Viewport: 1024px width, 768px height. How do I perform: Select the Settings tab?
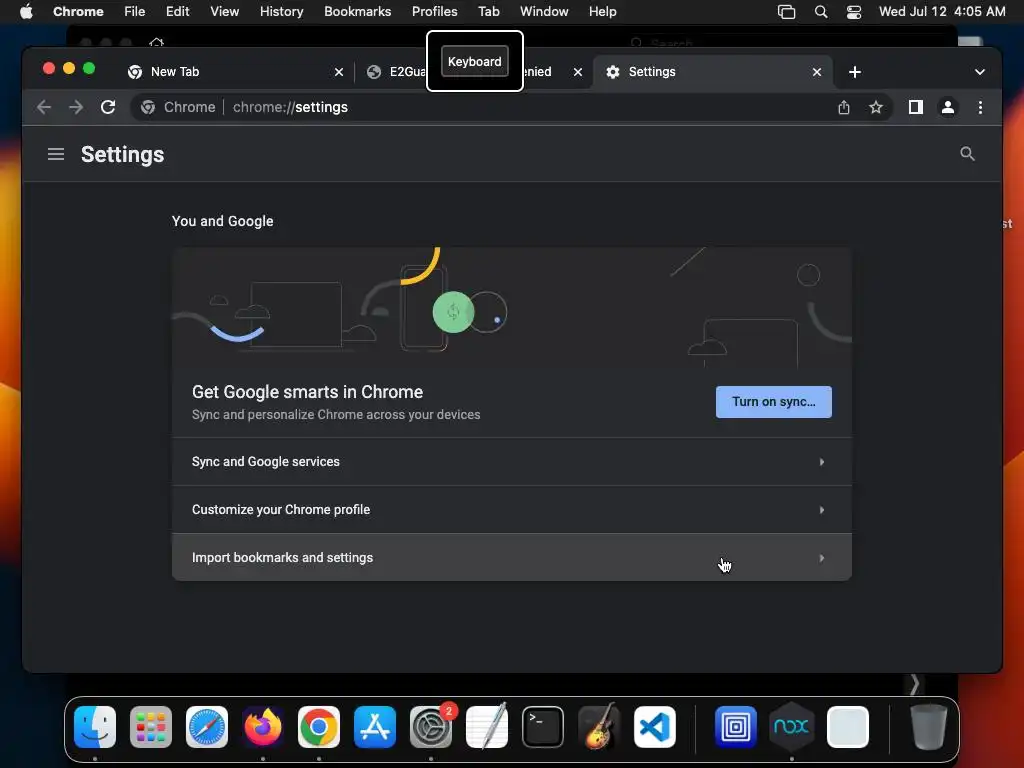click(712, 72)
